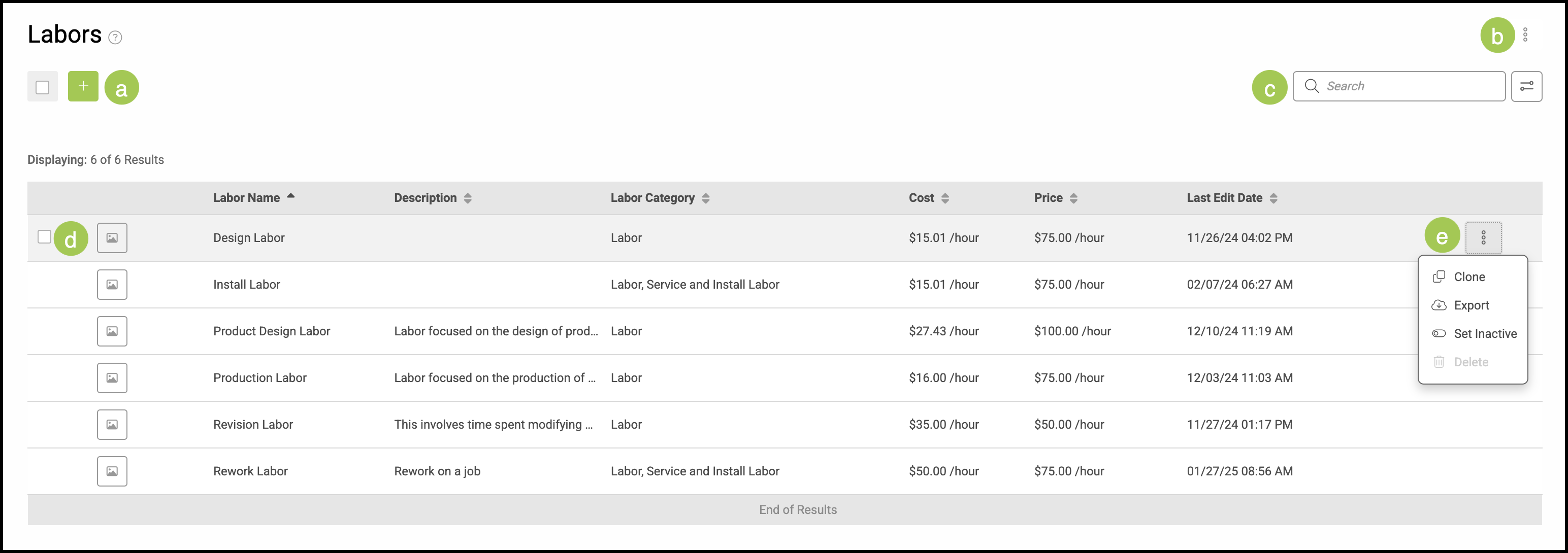
Task: Click the Product Design Labor image icon
Action: tap(112, 332)
